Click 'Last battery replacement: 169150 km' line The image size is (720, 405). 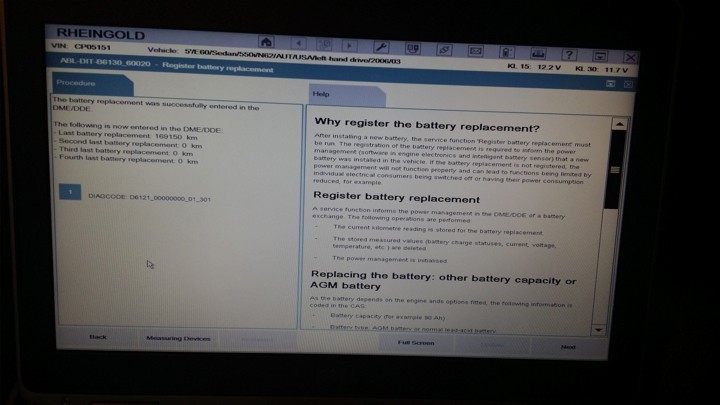[x=128, y=135]
